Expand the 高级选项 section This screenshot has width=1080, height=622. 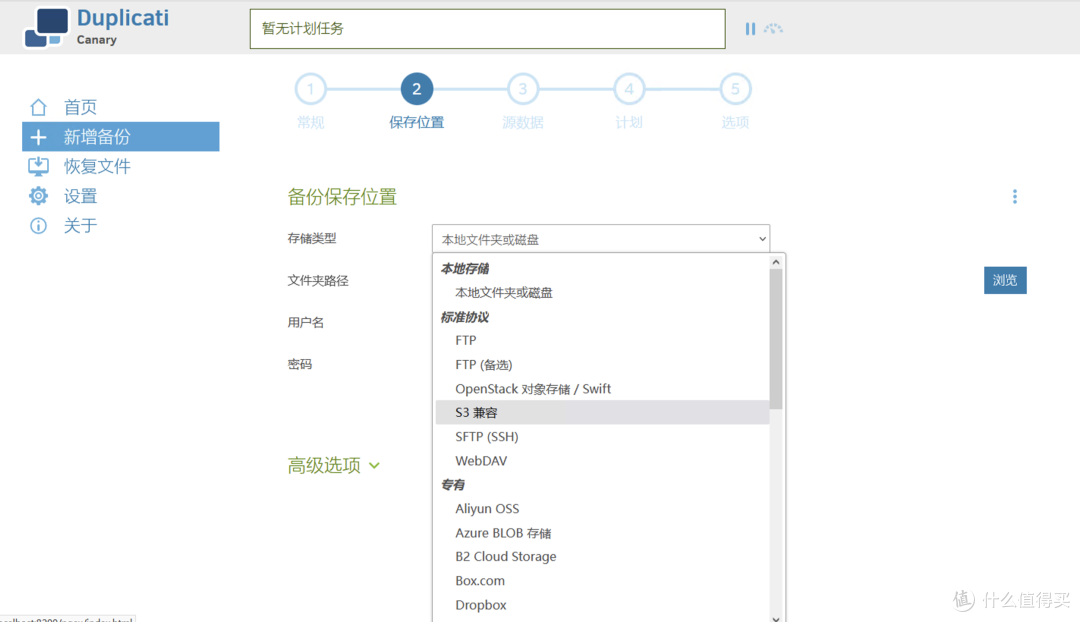tap(334, 466)
